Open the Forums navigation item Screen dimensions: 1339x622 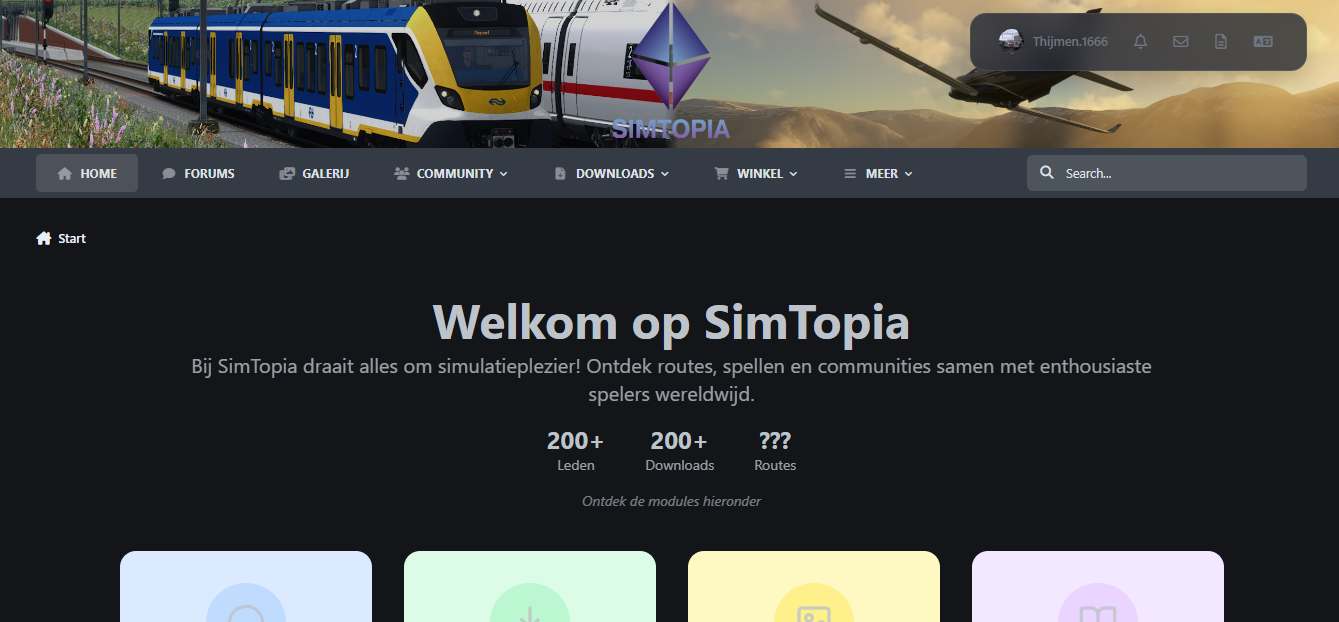point(198,173)
